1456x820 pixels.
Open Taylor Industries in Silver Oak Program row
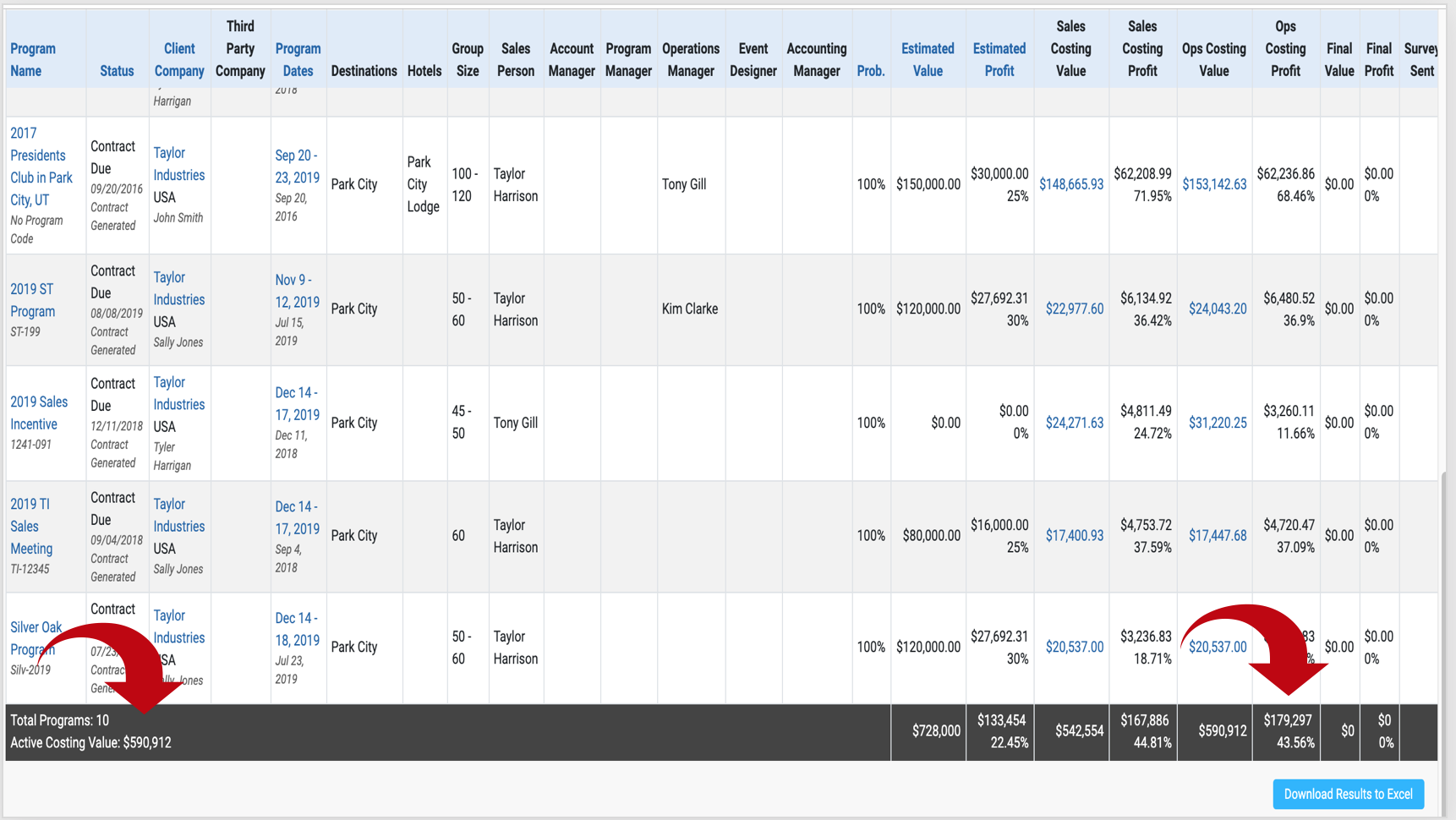click(x=179, y=626)
